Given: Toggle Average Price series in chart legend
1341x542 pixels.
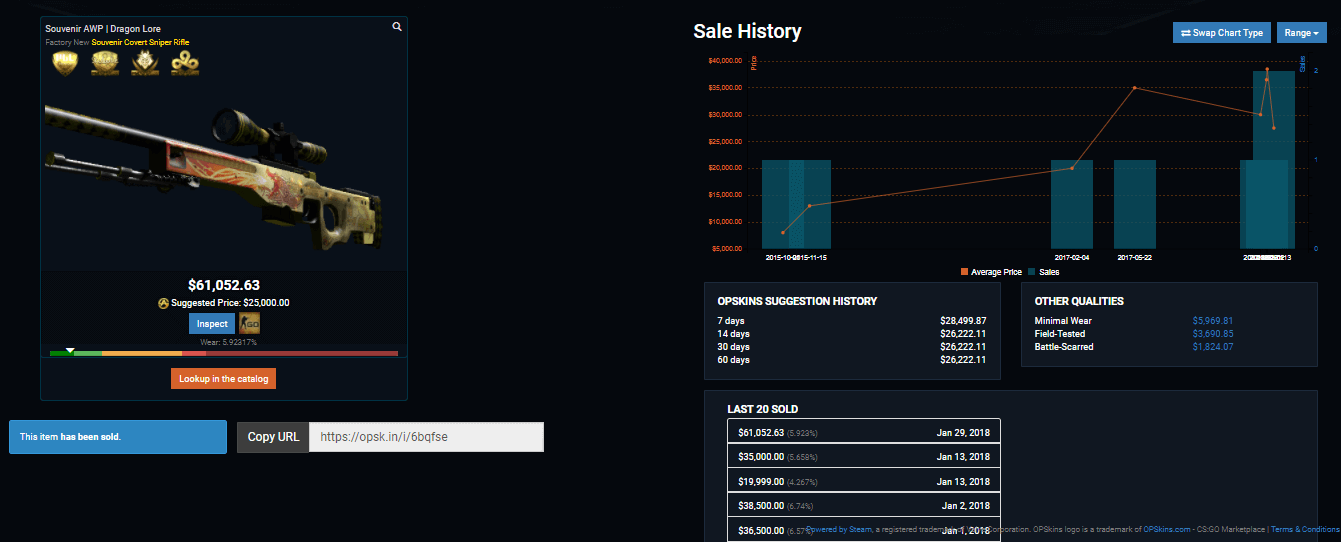Looking at the screenshot, I should (x=991, y=272).
